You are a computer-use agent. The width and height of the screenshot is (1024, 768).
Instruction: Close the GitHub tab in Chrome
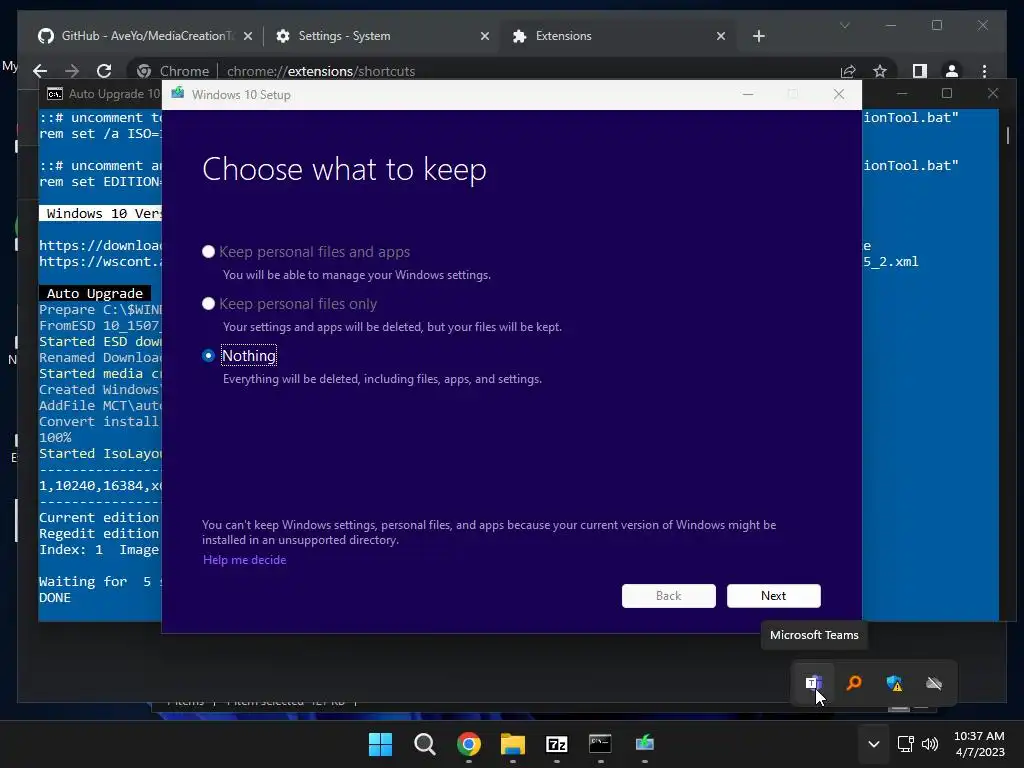coord(248,37)
